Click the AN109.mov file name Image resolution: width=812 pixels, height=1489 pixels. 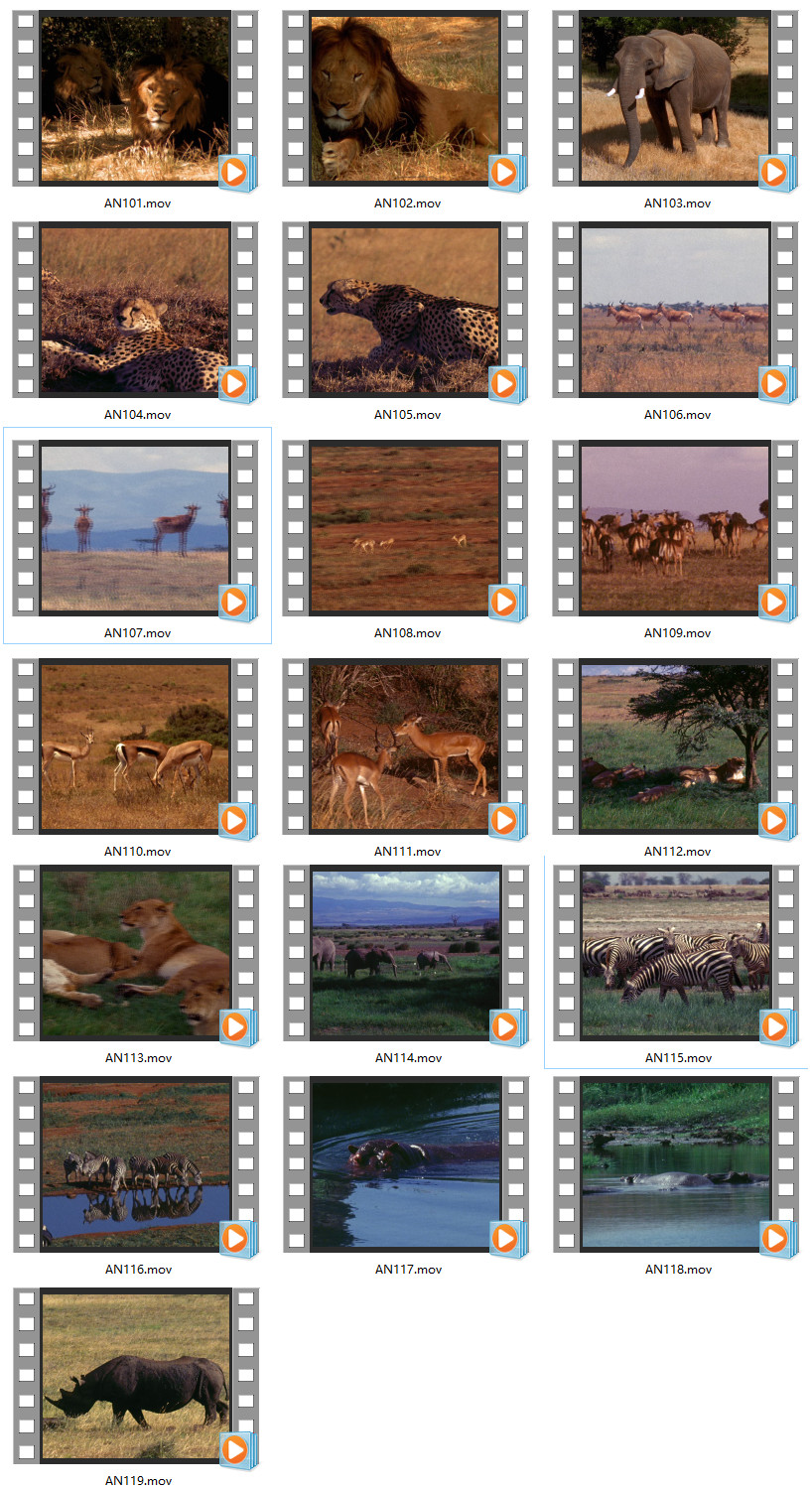coord(678,633)
